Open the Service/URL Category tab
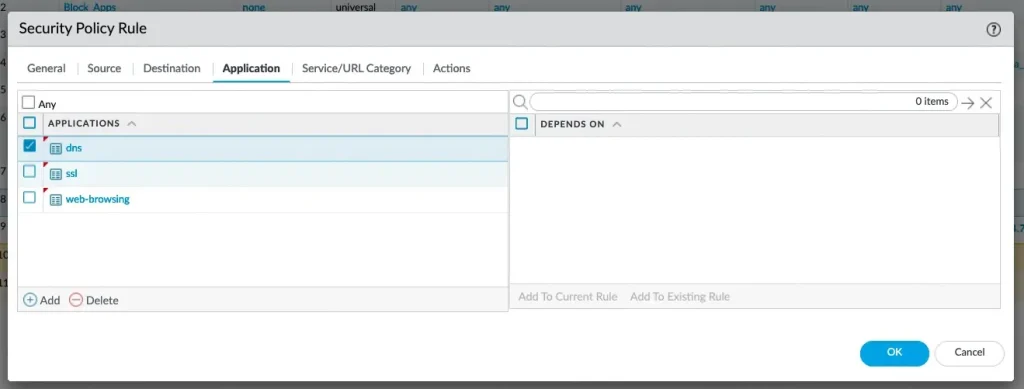The image size is (1024, 389). coord(357,68)
